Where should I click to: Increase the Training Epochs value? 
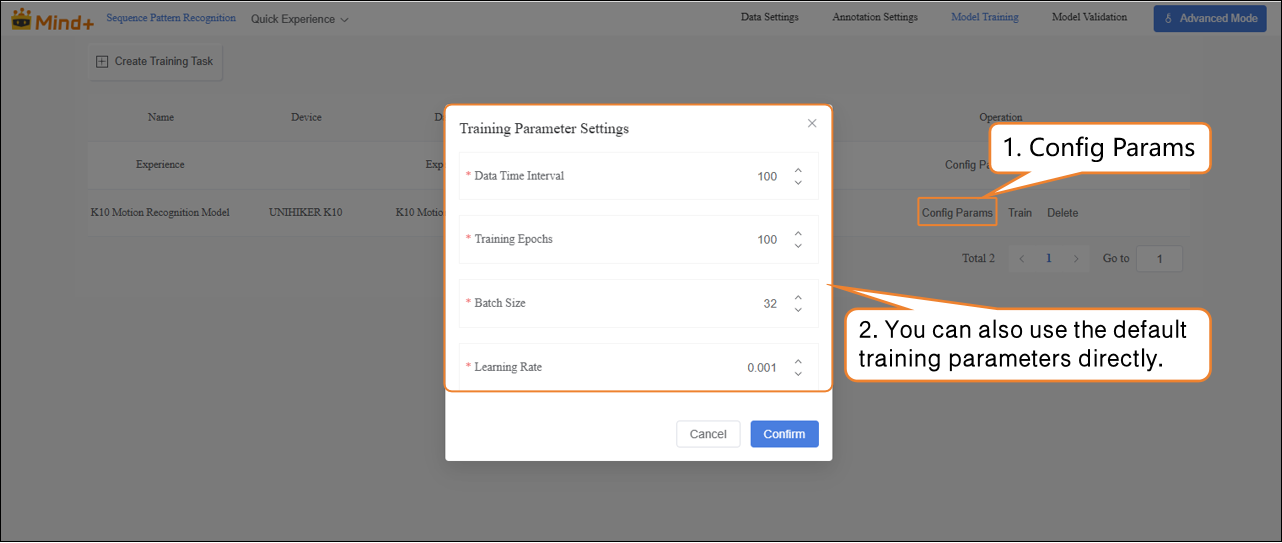[798, 234]
